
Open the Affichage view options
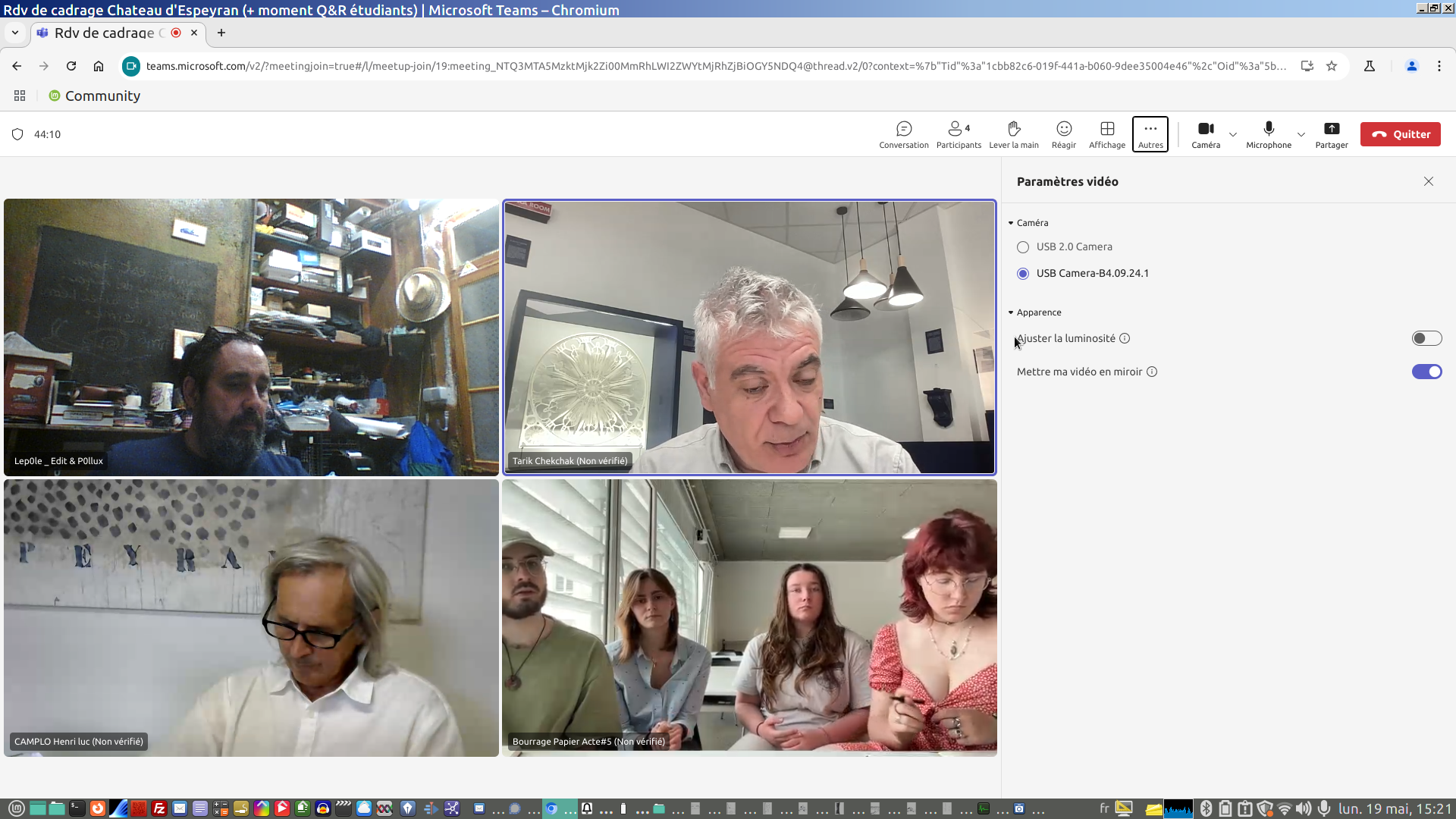coord(1107,134)
